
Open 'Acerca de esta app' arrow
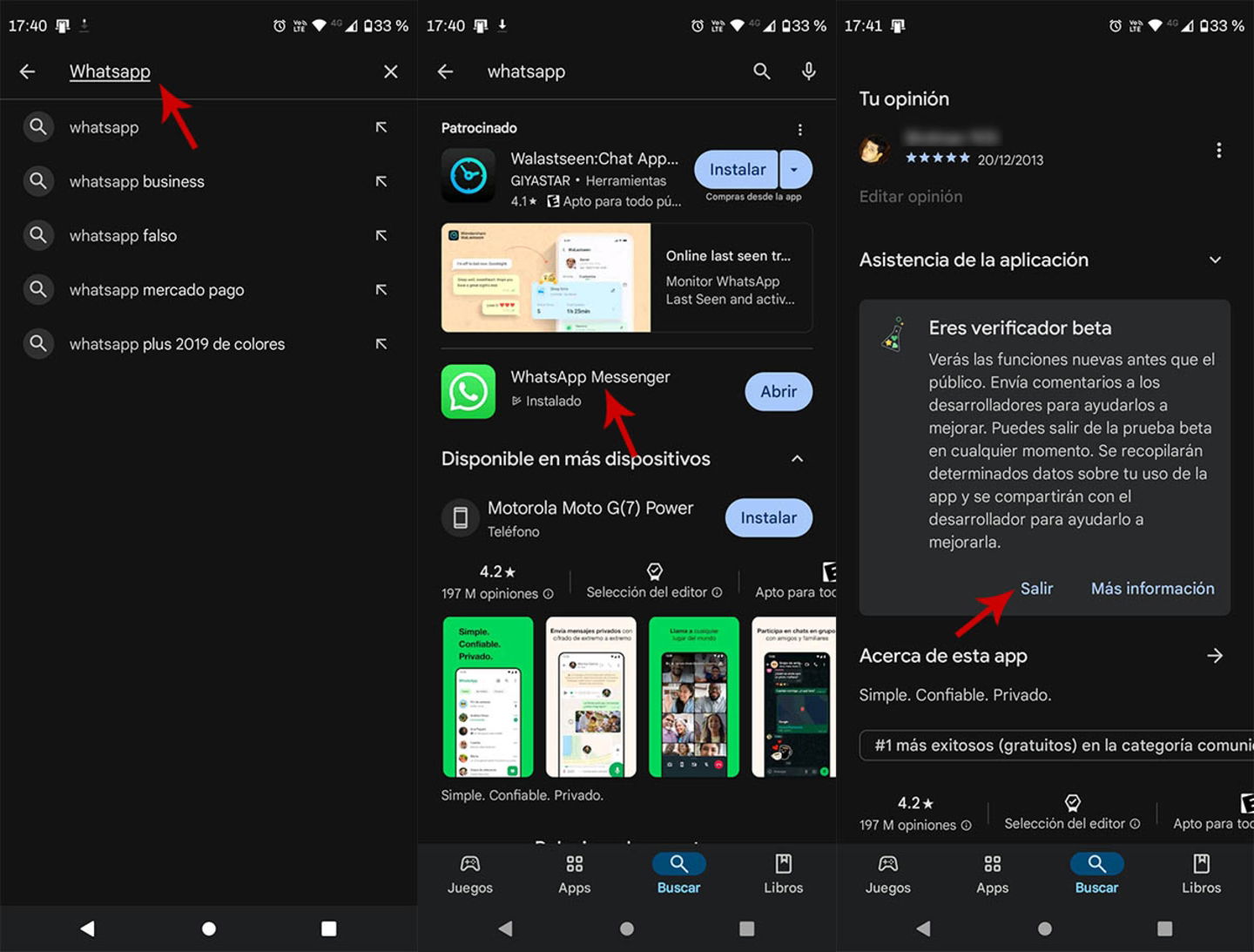(x=1216, y=656)
